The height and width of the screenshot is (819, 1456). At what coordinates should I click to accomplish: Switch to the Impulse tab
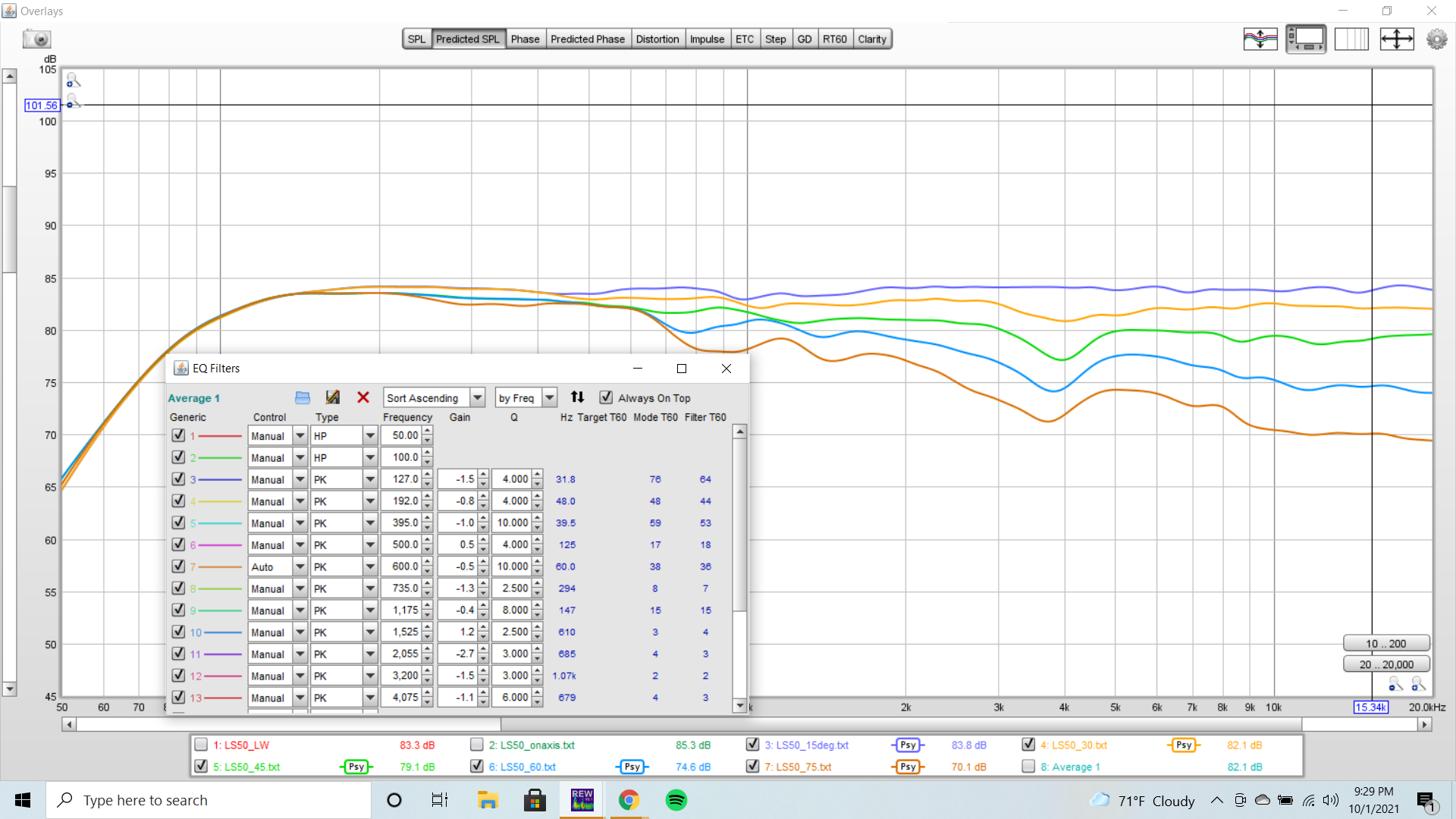(707, 39)
